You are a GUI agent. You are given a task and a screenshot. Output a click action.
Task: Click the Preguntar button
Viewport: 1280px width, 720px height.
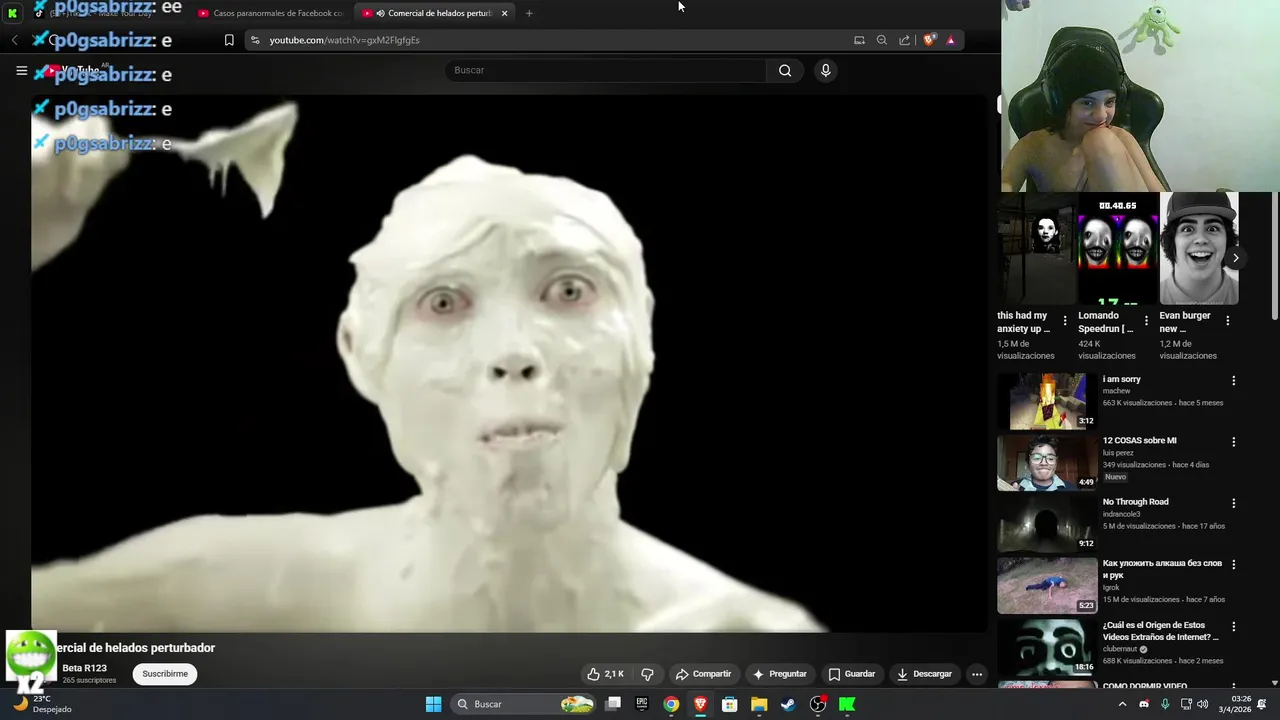click(780, 674)
